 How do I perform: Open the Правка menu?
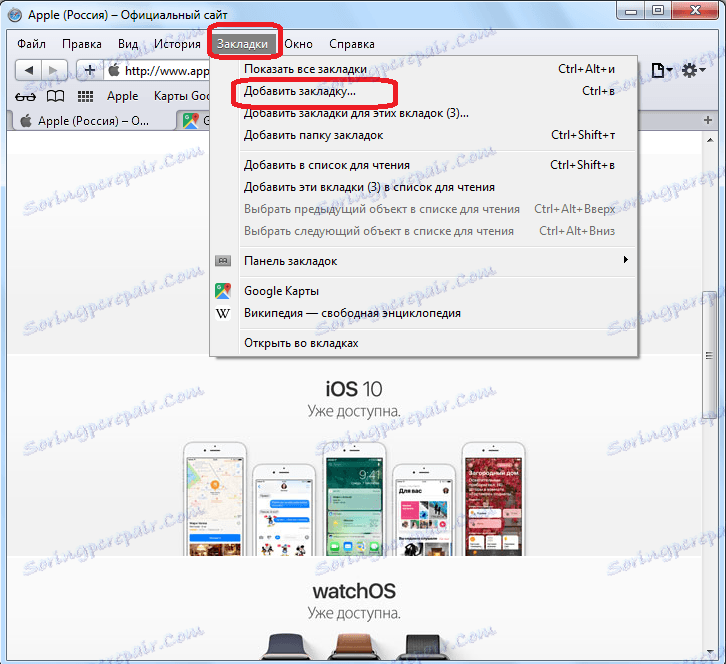(x=81, y=44)
